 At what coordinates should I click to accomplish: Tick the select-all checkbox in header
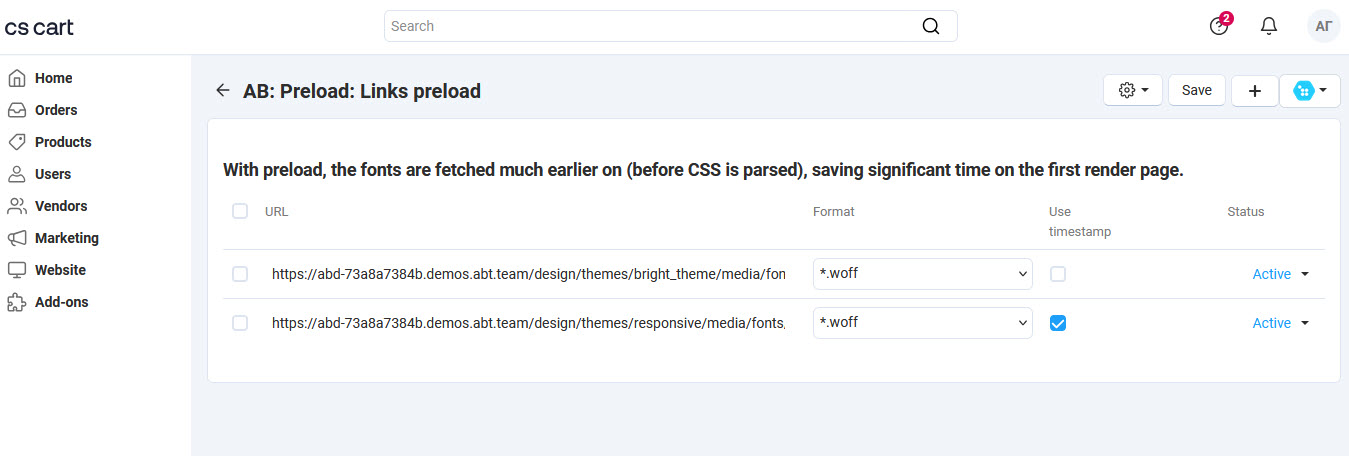click(x=240, y=211)
